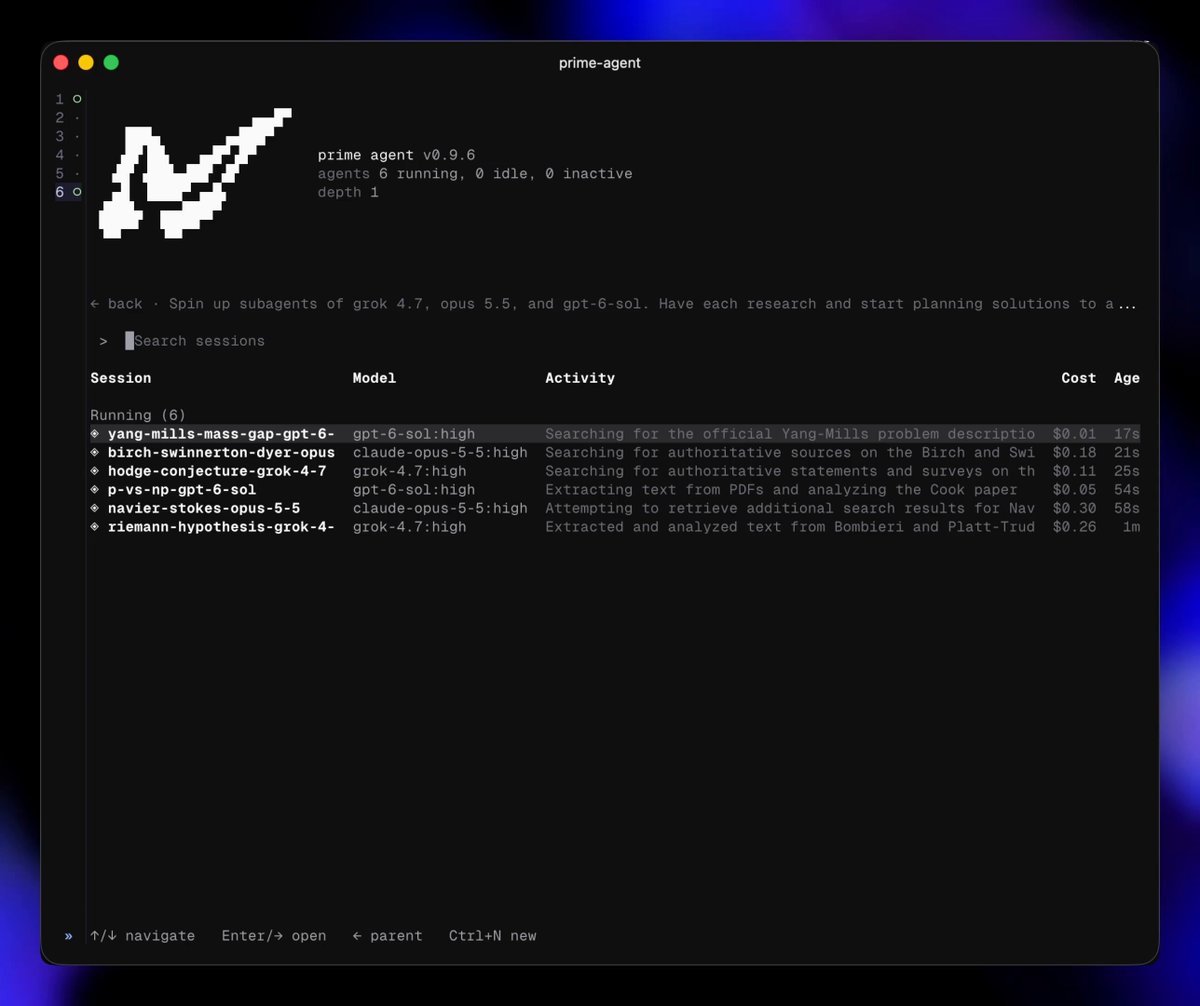Viewport: 1200px width, 1006px height.
Task: Click the Enter/→ open shortcut hint
Action: [274, 936]
